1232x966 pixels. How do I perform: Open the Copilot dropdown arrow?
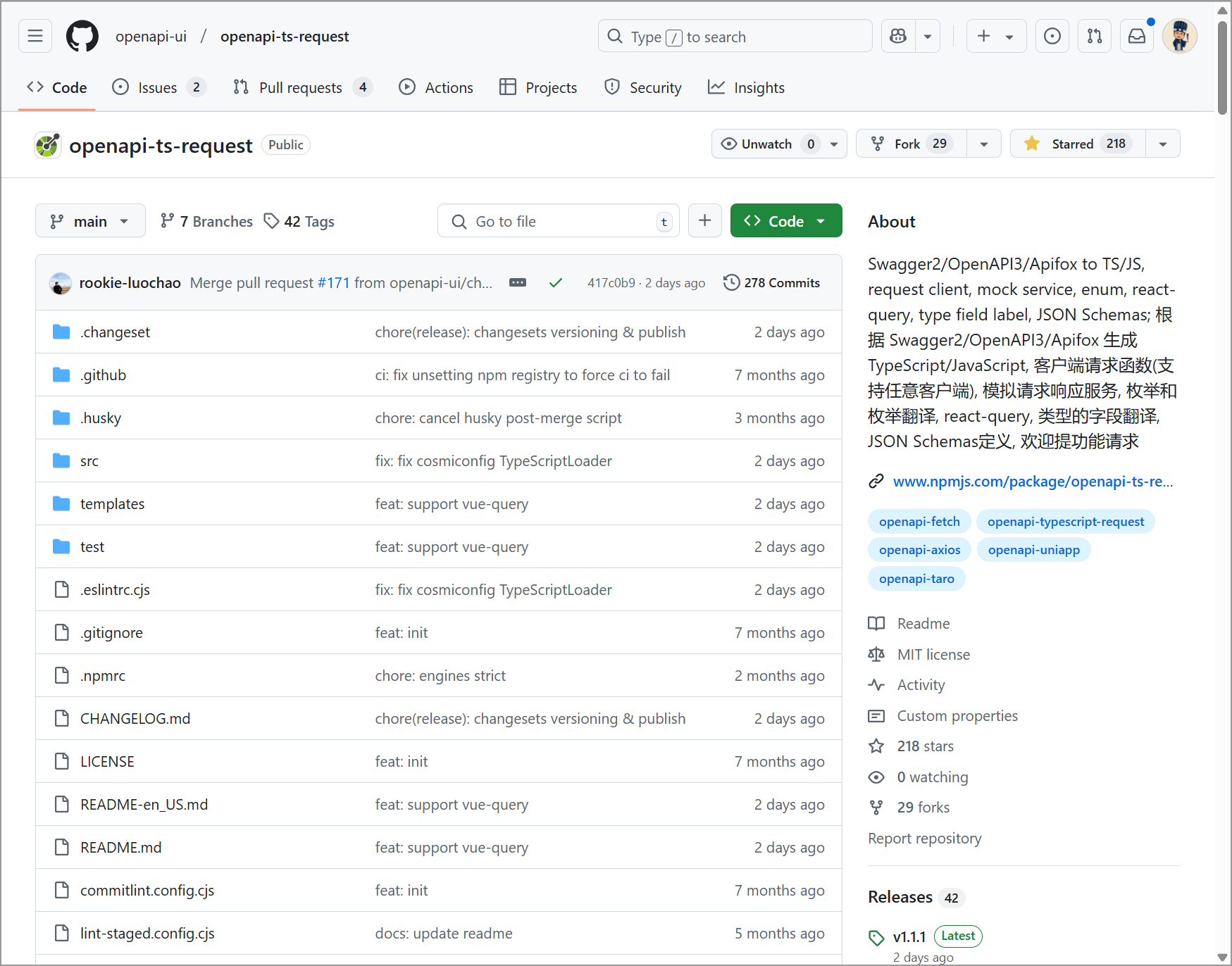pos(928,36)
